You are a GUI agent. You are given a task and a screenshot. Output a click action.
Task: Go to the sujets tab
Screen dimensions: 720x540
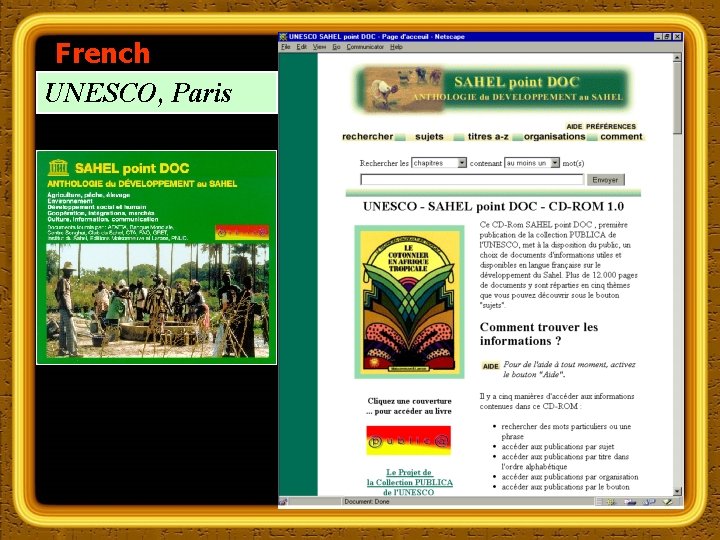(429, 136)
